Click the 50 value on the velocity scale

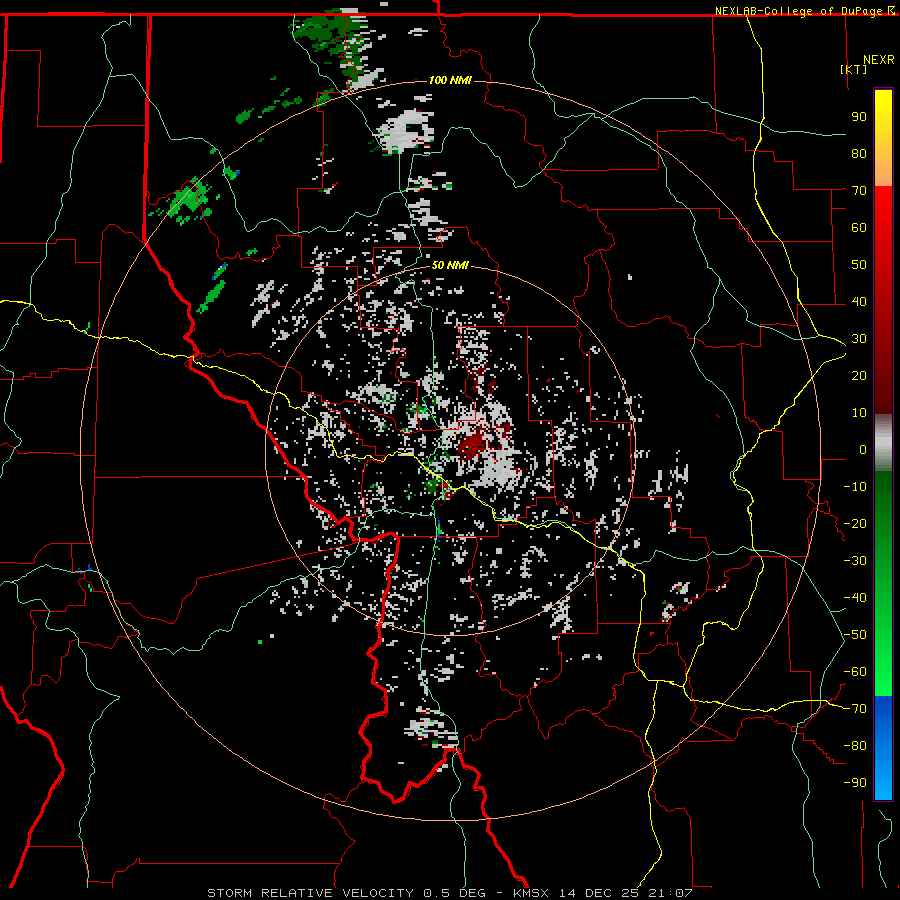(x=859, y=265)
